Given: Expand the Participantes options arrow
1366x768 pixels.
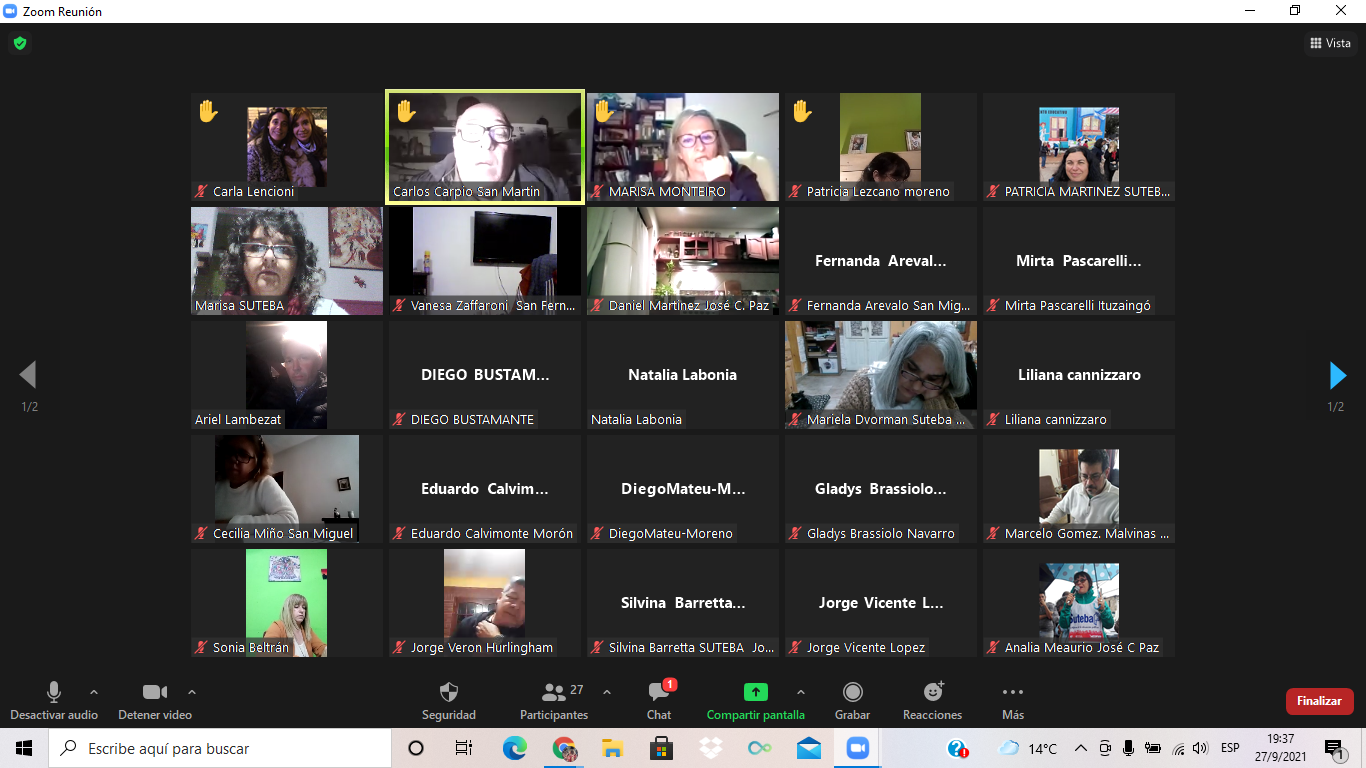Looking at the screenshot, I should [606, 691].
